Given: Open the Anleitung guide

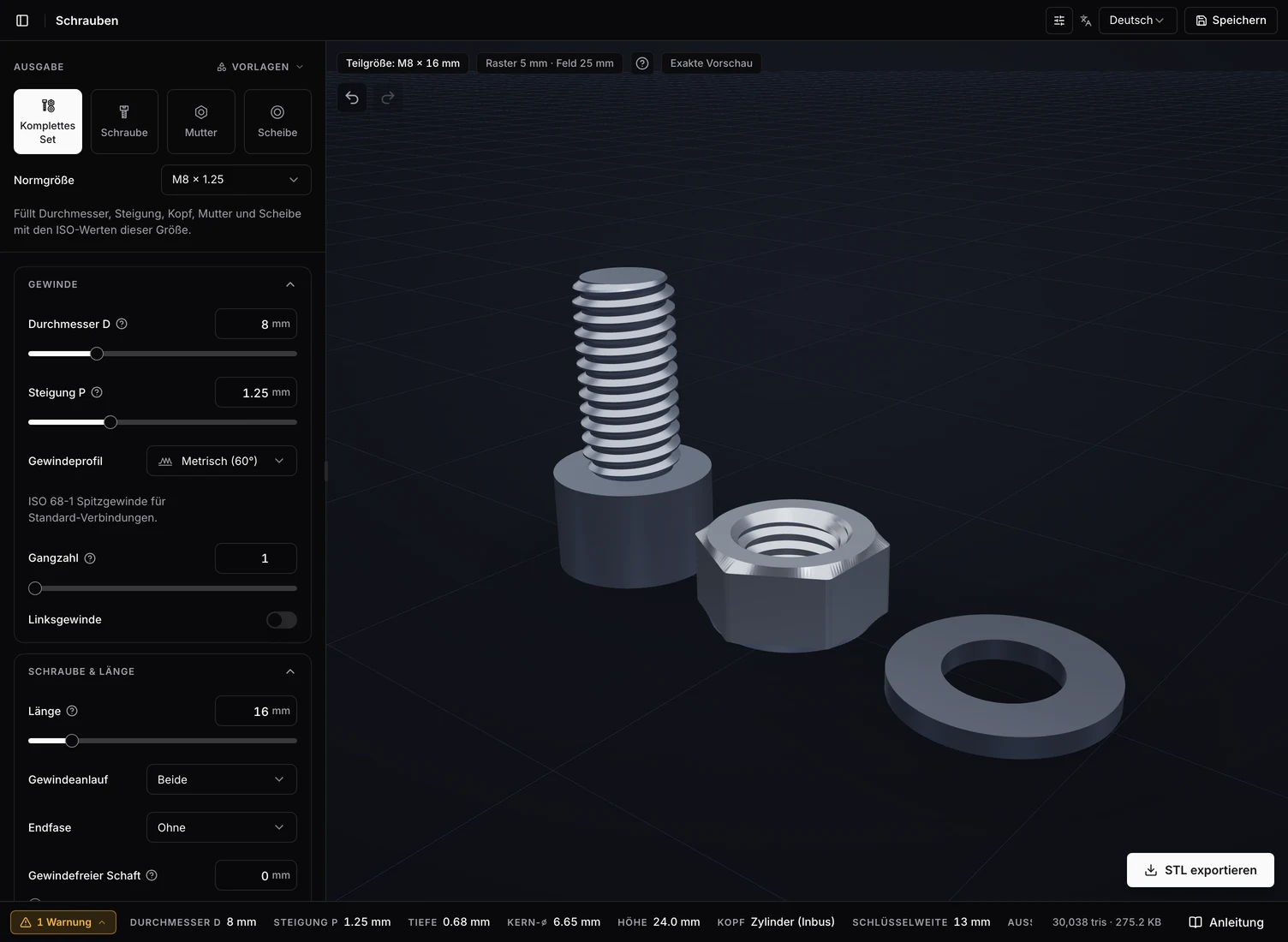Looking at the screenshot, I should pyautogui.click(x=1226, y=922).
